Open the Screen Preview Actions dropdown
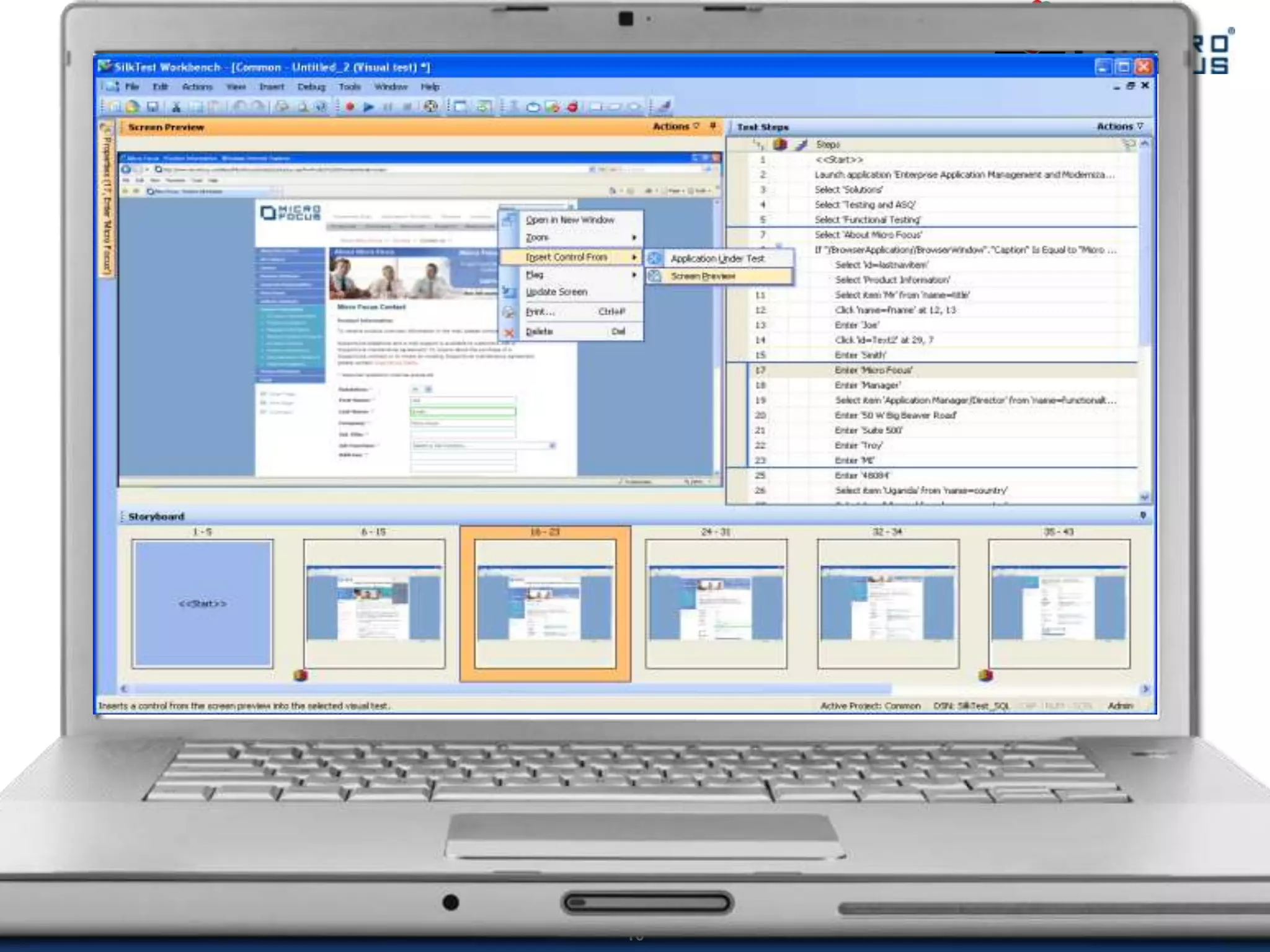 point(676,126)
